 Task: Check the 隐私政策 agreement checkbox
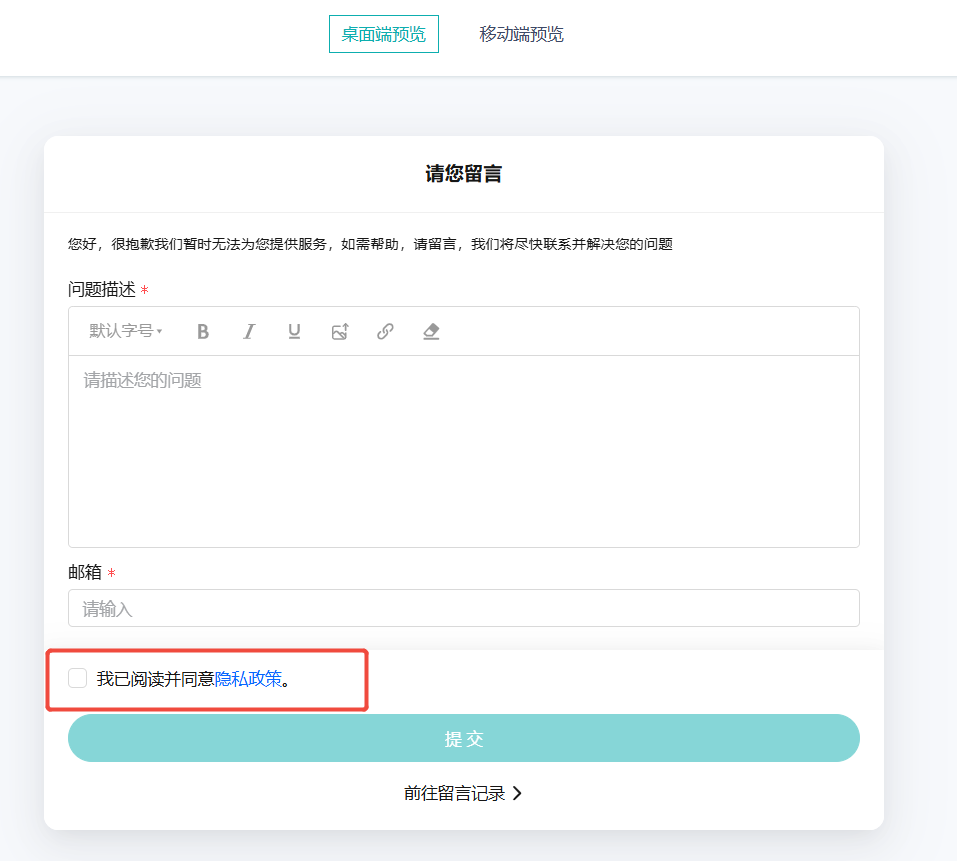[x=77, y=678]
